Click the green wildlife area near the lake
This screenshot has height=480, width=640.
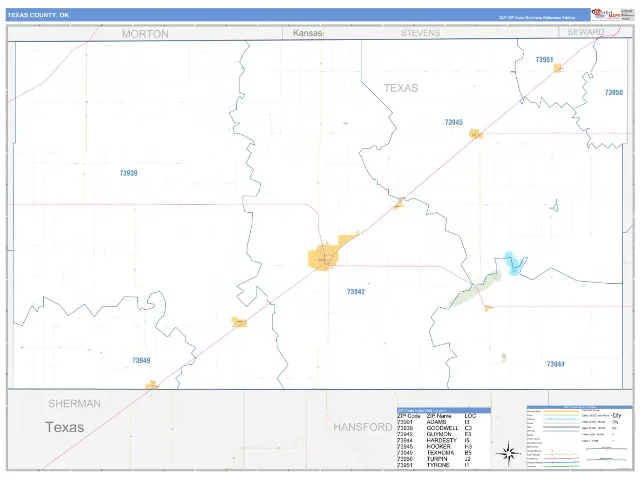(476, 289)
